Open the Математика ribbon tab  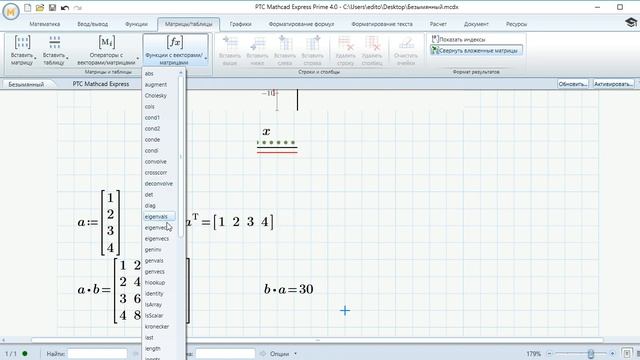pos(45,24)
